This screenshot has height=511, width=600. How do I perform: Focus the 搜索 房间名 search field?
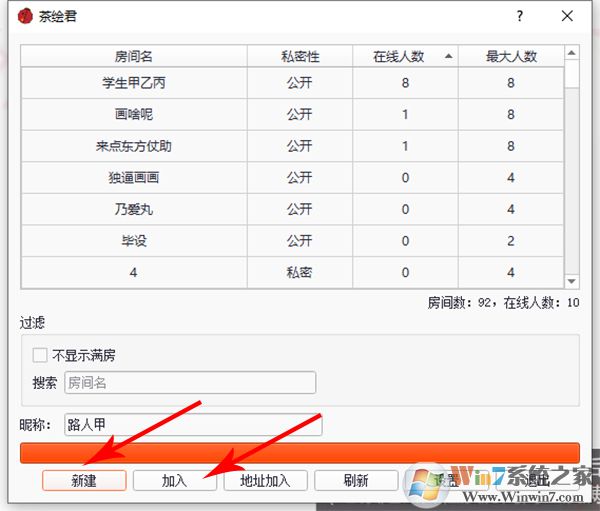(190, 382)
